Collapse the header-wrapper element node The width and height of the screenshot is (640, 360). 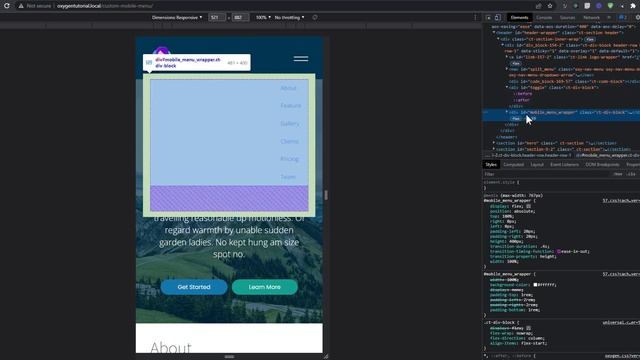pyautogui.click(x=494, y=33)
